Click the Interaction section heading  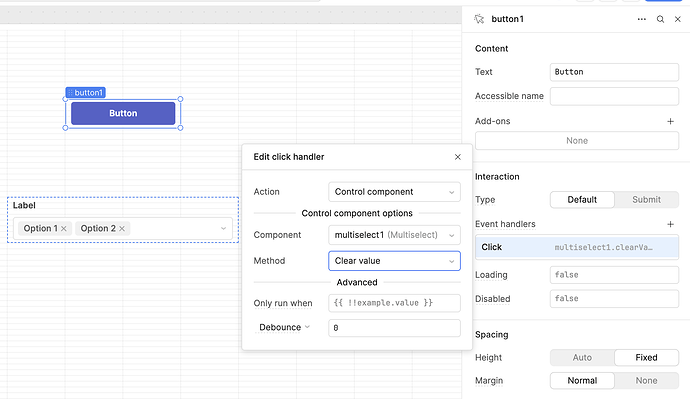pyautogui.click(x=497, y=176)
